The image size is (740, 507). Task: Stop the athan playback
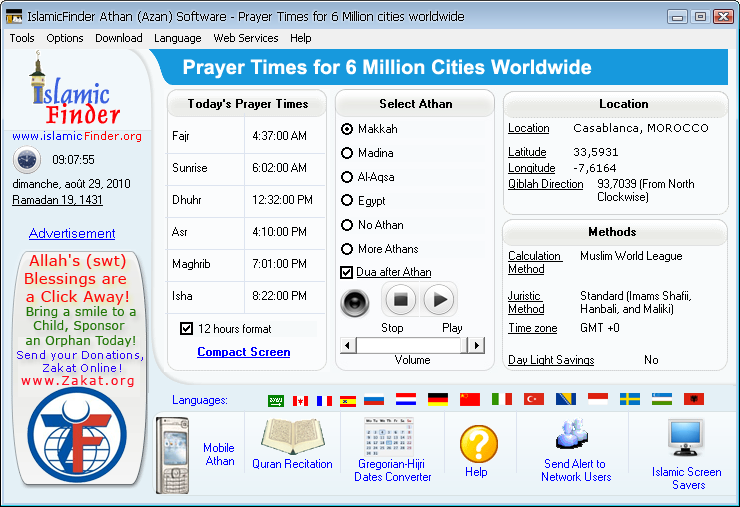401,299
